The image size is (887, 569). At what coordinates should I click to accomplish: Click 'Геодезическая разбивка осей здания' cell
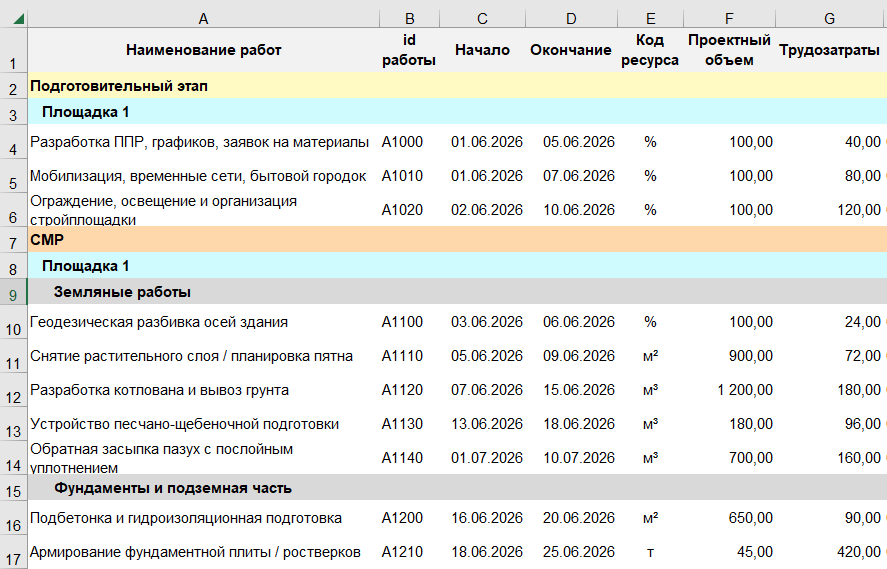coord(204,322)
